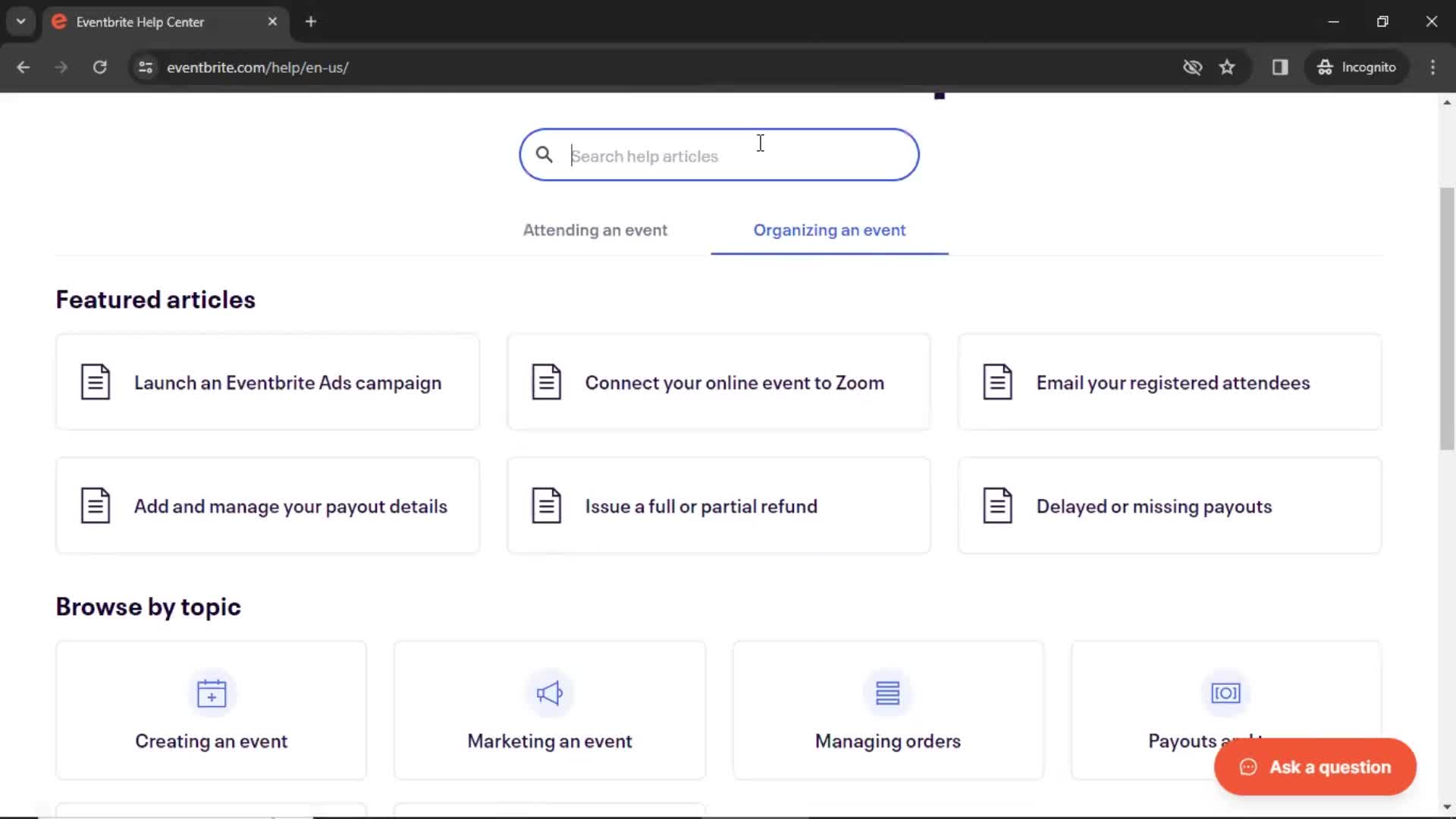Click the document icon beside Add and manage your payout details
The height and width of the screenshot is (819, 1456).
click(96, 506)
